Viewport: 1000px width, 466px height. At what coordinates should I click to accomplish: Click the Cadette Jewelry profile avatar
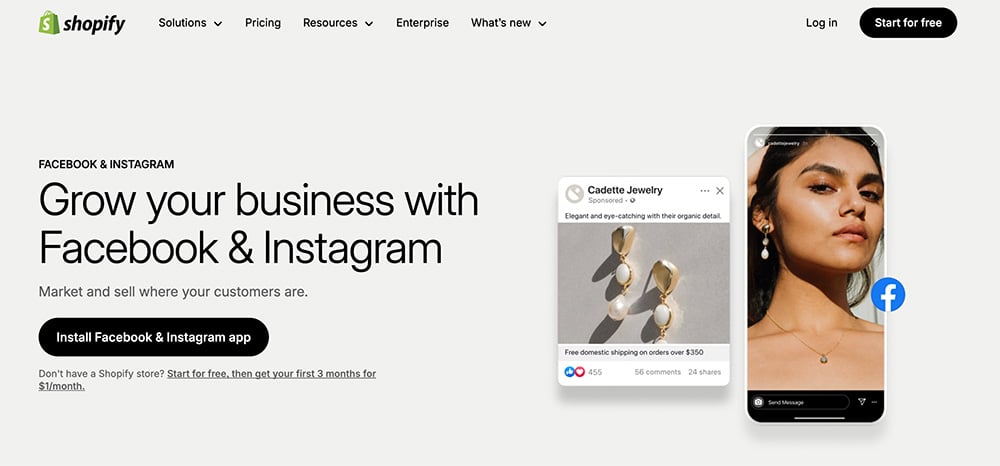[x=574, y=194]
